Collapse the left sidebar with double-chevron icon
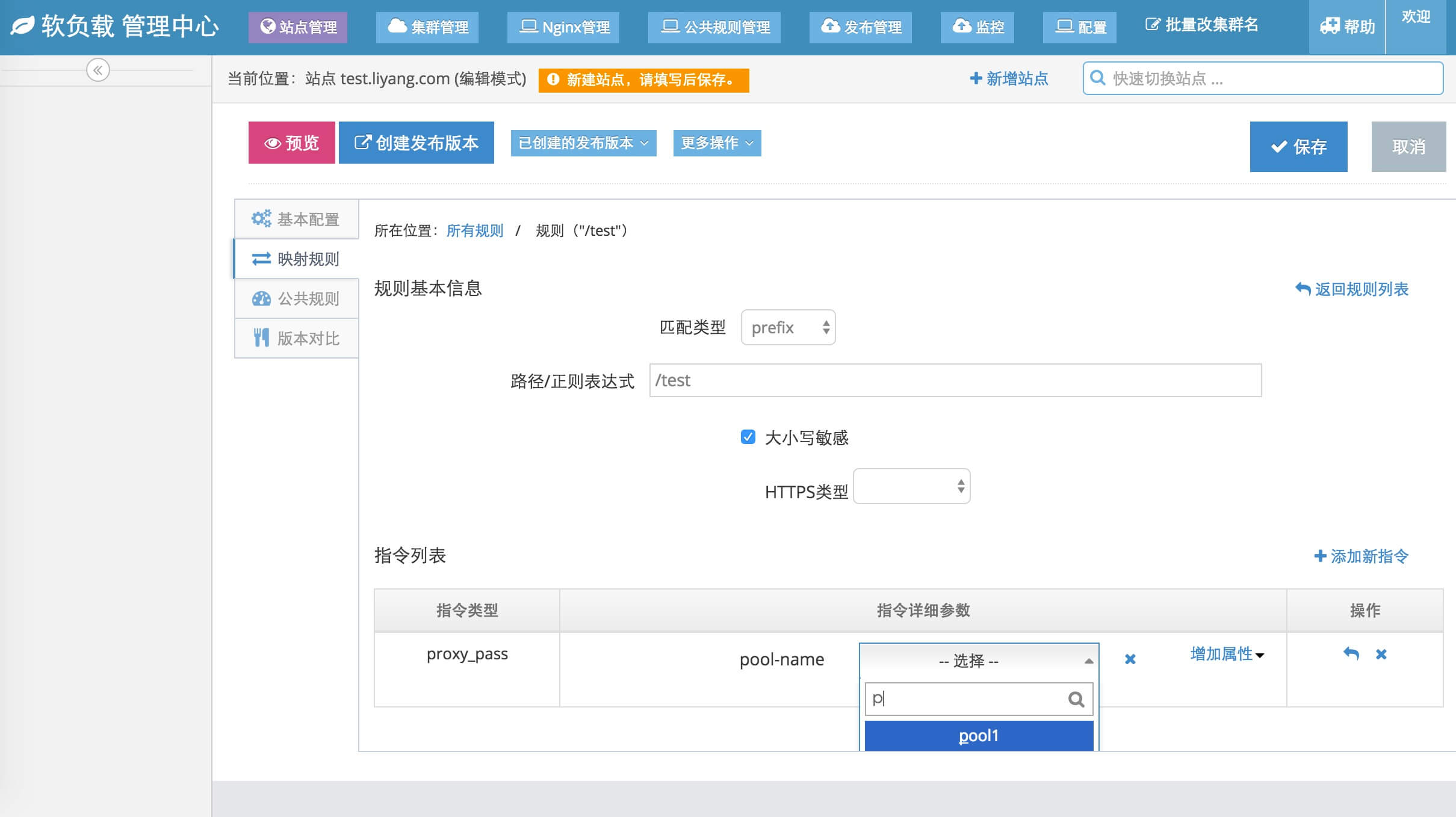This screenshot has height=817, width=1456. tap(98, 70)
